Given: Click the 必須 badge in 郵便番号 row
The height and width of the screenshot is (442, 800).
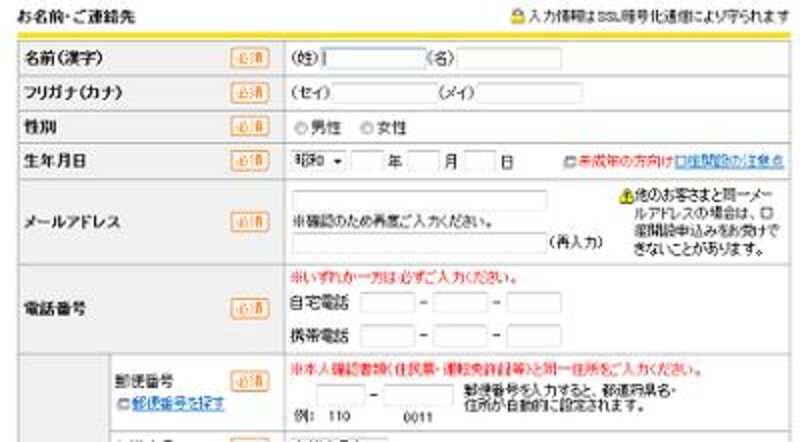Looking at the screenshot, I should [x=249, y=381].
